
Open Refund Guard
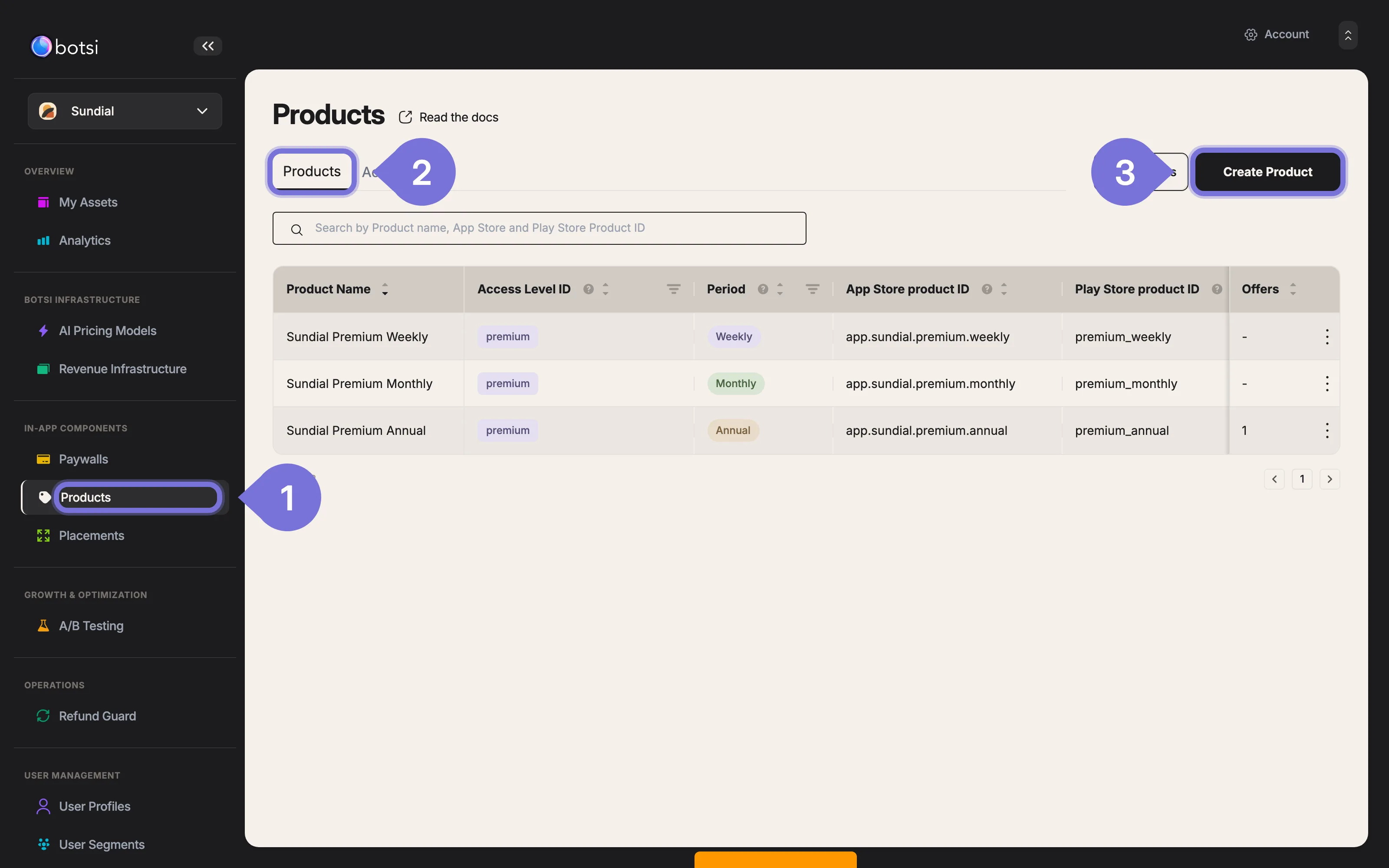[97, 716]
